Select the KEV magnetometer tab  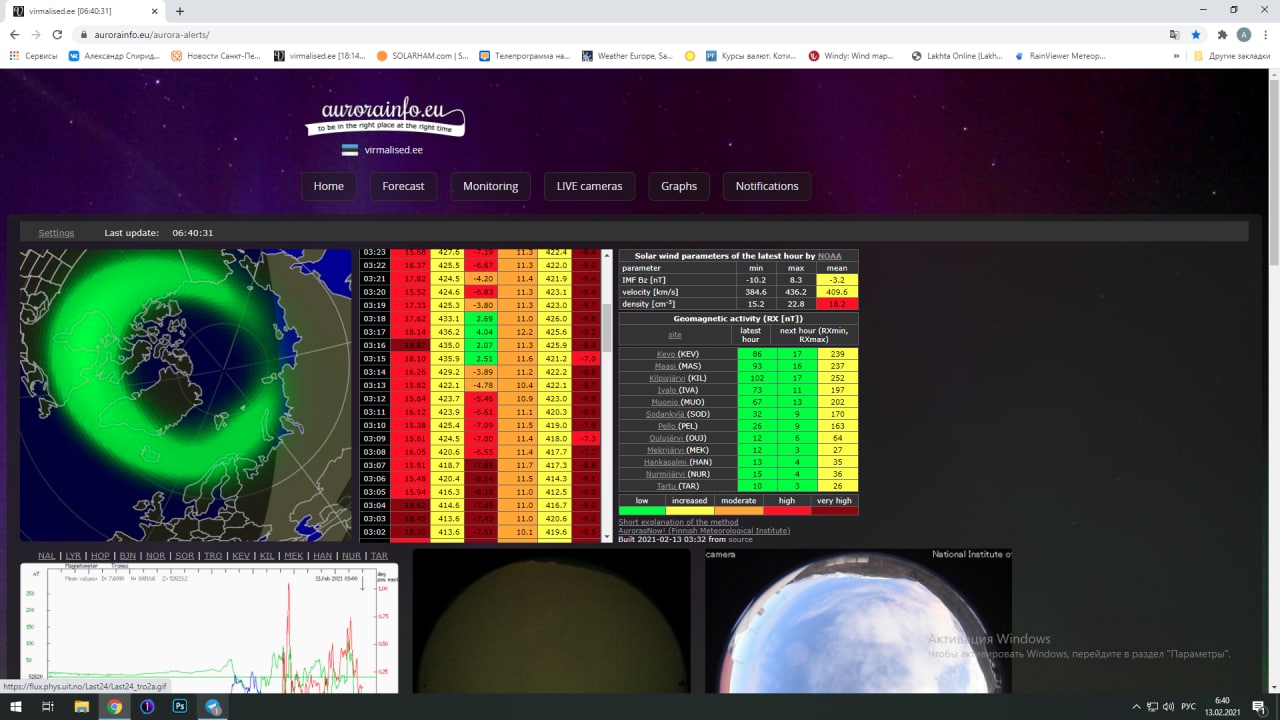coord(240,556)
